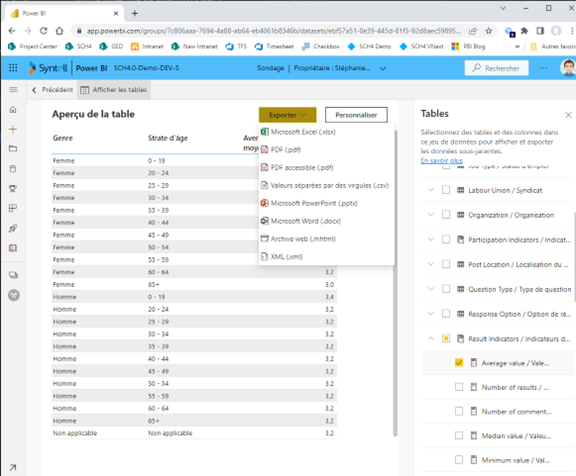Open the app launcher grid icon
Viewport: 576px width, 476px height.
[13, 68]
